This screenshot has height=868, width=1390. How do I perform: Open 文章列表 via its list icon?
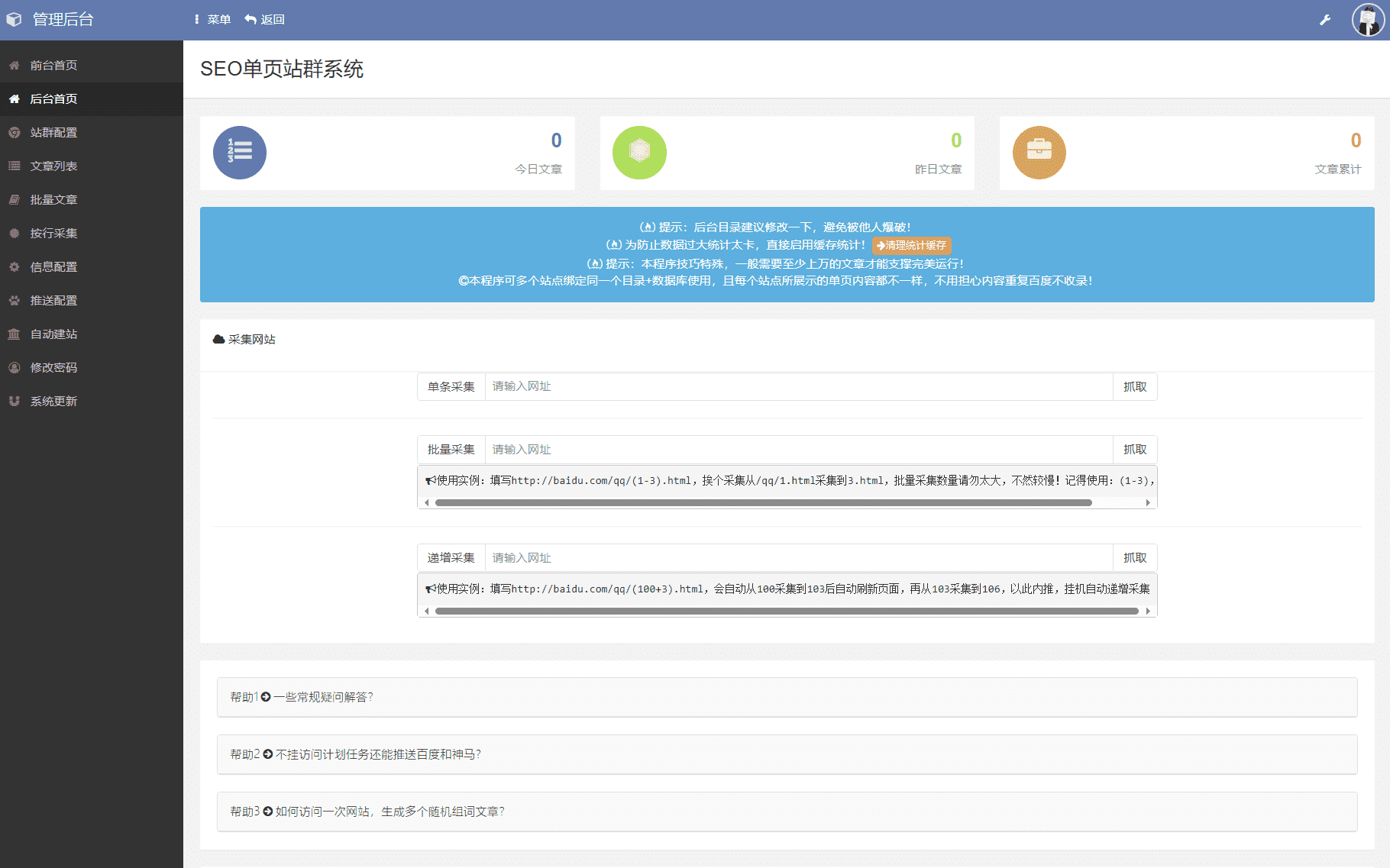tap(14, 166)
